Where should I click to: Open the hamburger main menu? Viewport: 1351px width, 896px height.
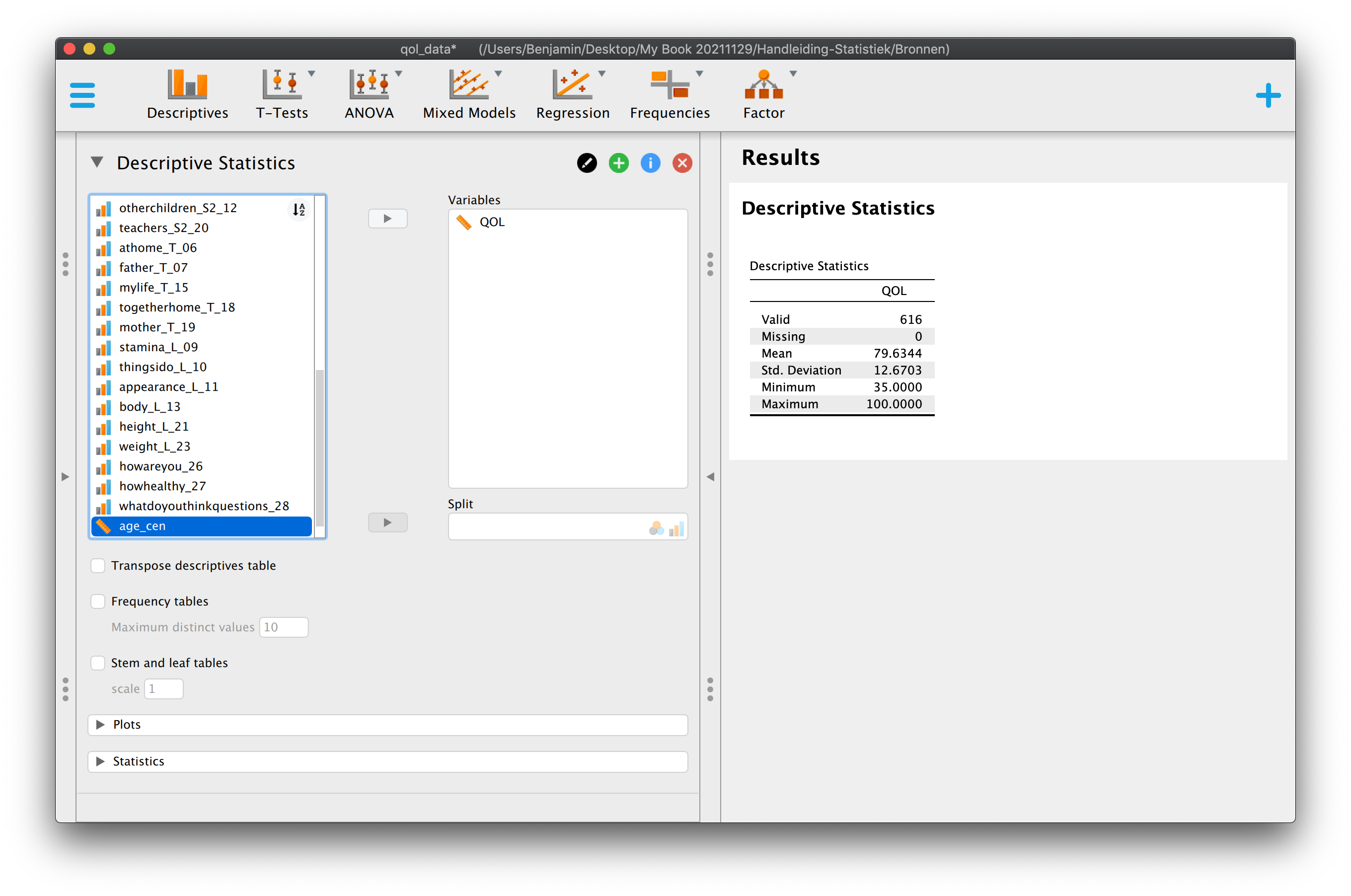tap(82, 95)
